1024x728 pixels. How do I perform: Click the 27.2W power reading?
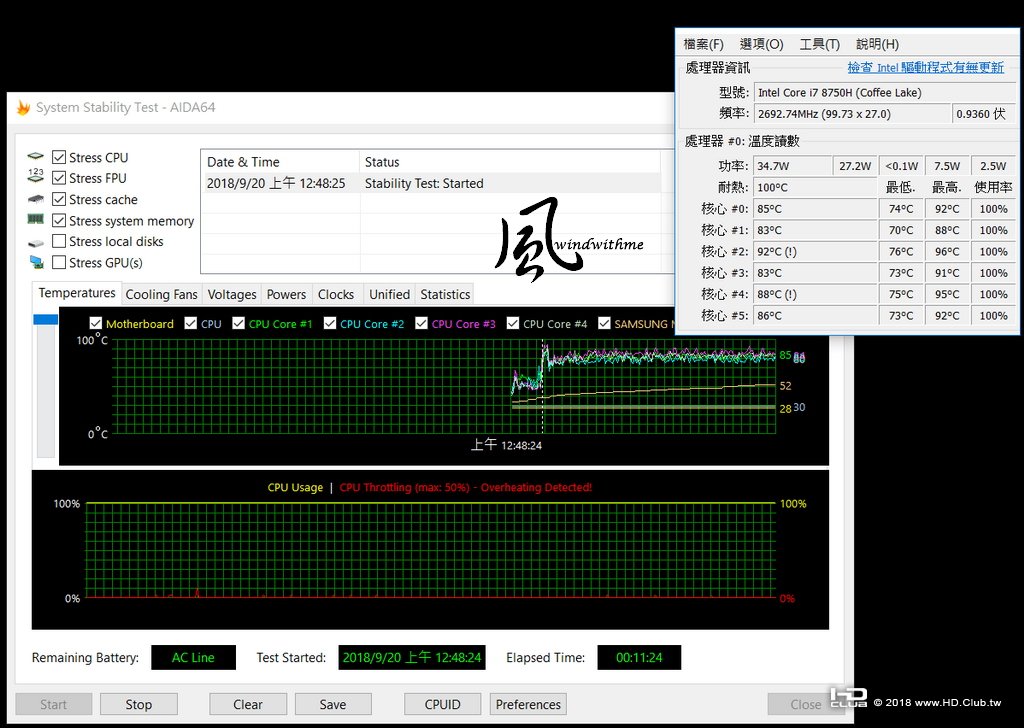click(x=854, y=166)
